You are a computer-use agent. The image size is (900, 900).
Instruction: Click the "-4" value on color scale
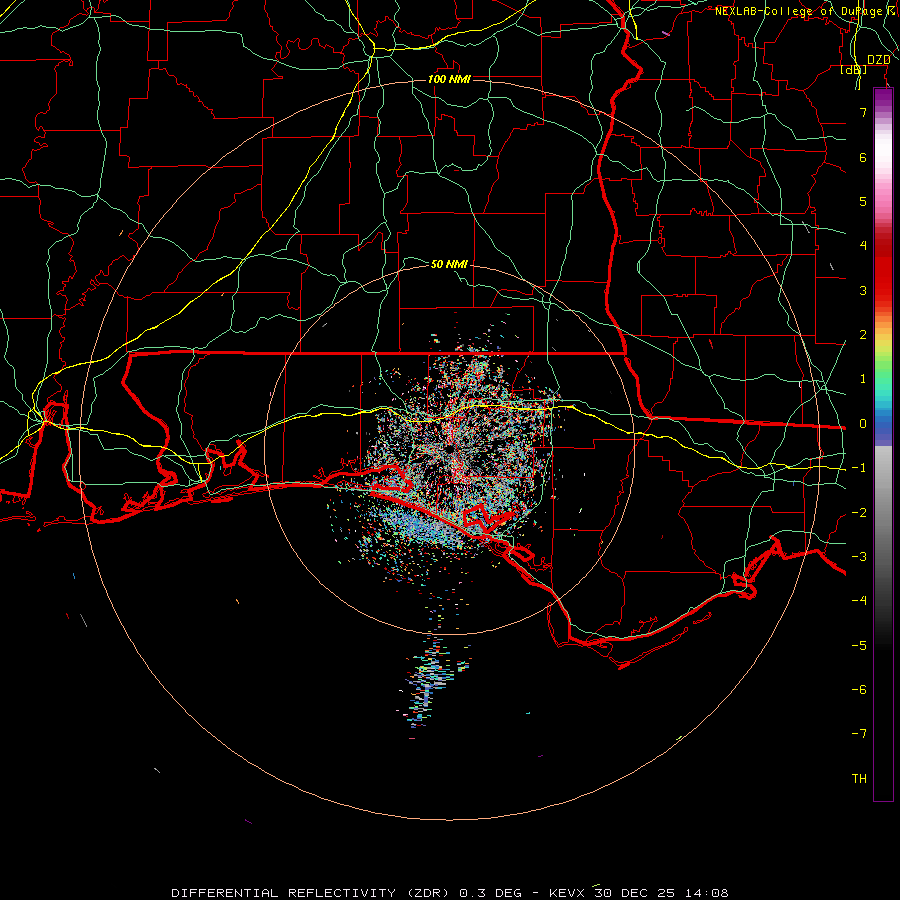pyautogui.click(x=859, y=601)
